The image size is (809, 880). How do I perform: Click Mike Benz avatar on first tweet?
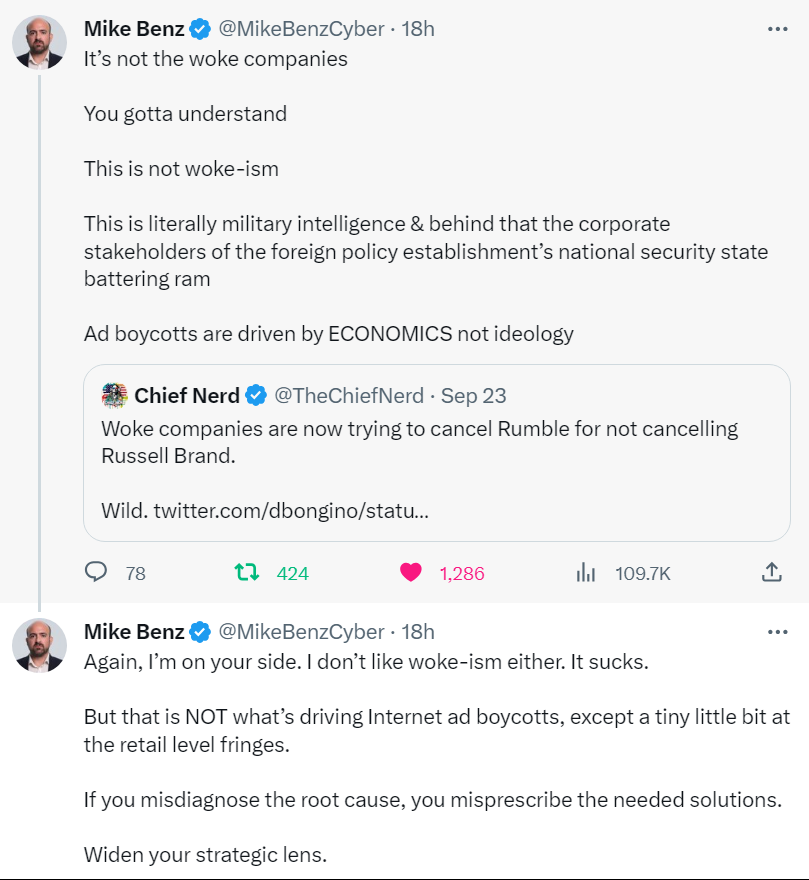click(39, 43)
